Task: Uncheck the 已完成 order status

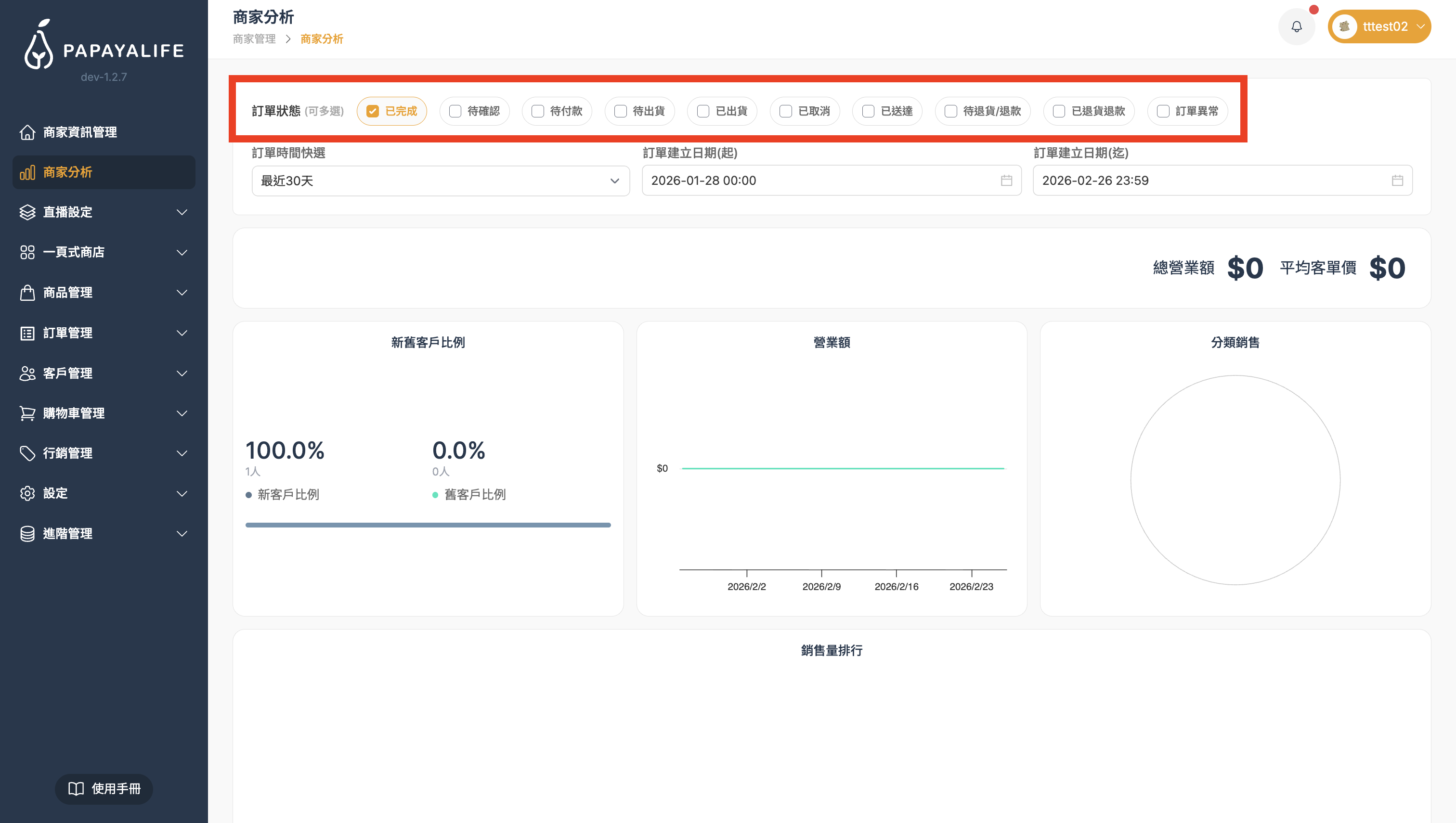Action: pos(372,111)
